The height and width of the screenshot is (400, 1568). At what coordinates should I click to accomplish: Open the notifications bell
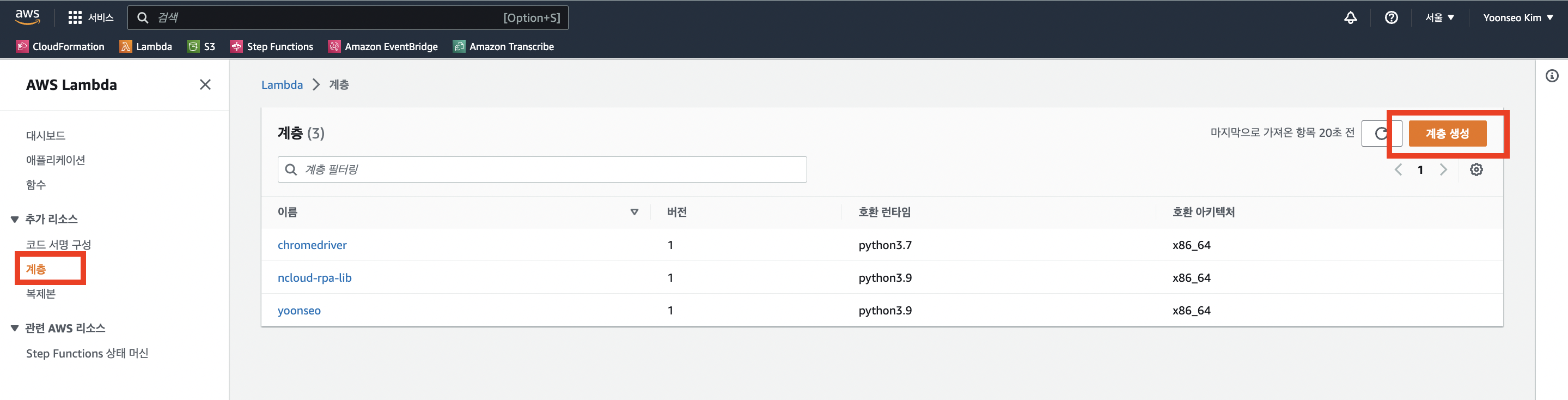point(1350,17)
